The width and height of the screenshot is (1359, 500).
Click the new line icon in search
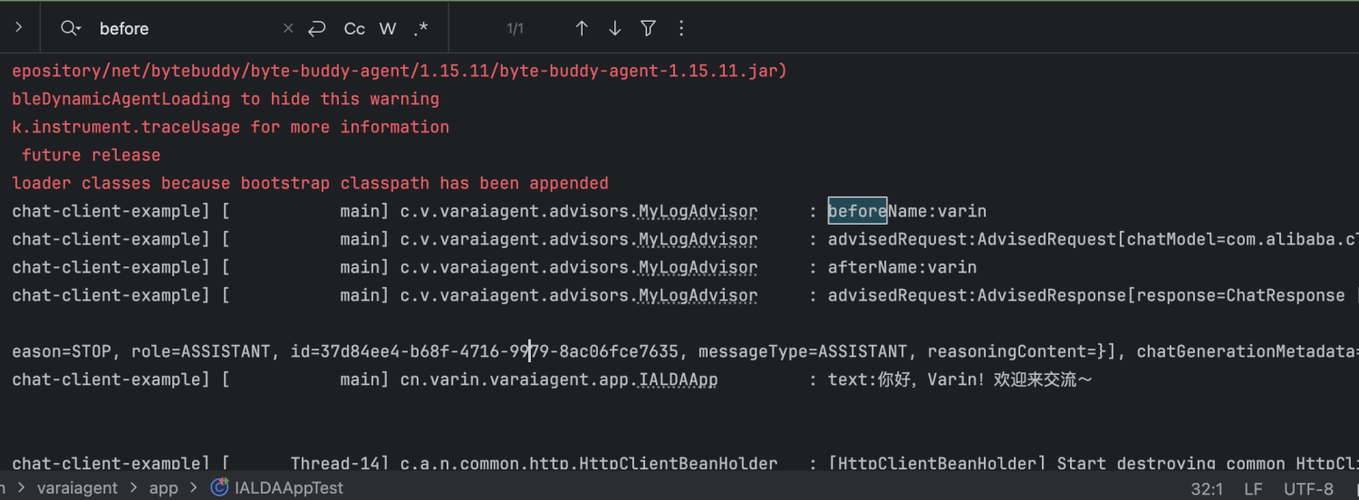point(317,29)
